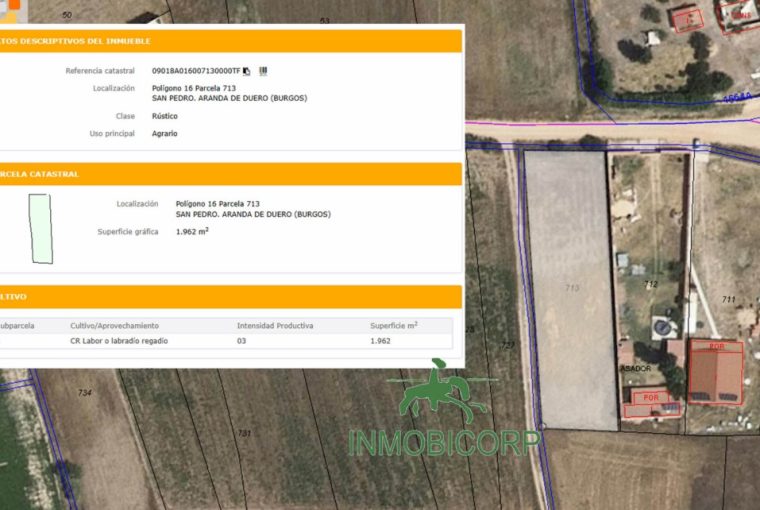
Task: Click the parcel 712 label on the map
Action: [651, 285]
